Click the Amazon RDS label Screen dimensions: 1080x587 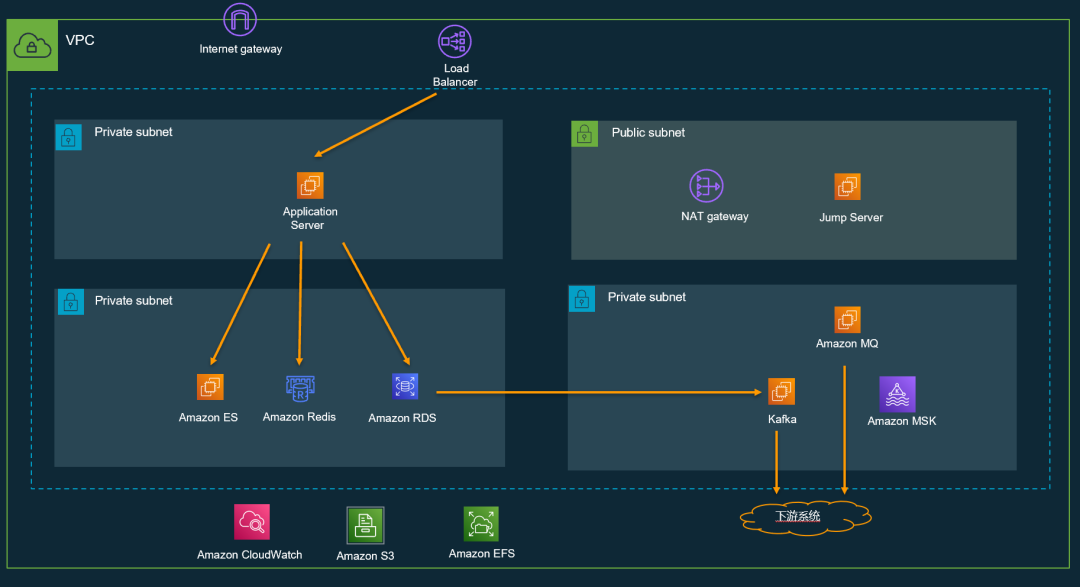[402, 418]
